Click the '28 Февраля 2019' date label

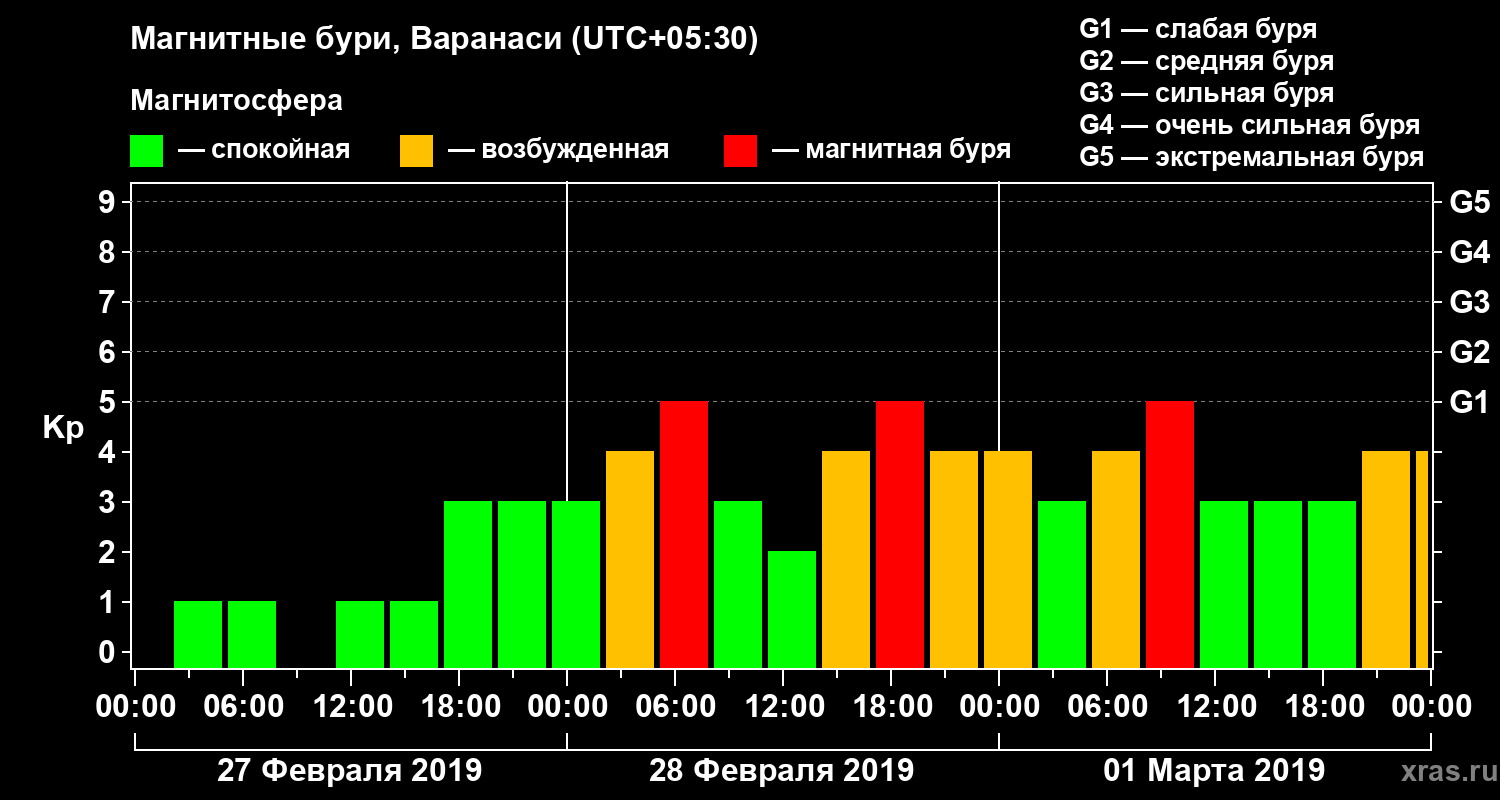pos(781,771)
